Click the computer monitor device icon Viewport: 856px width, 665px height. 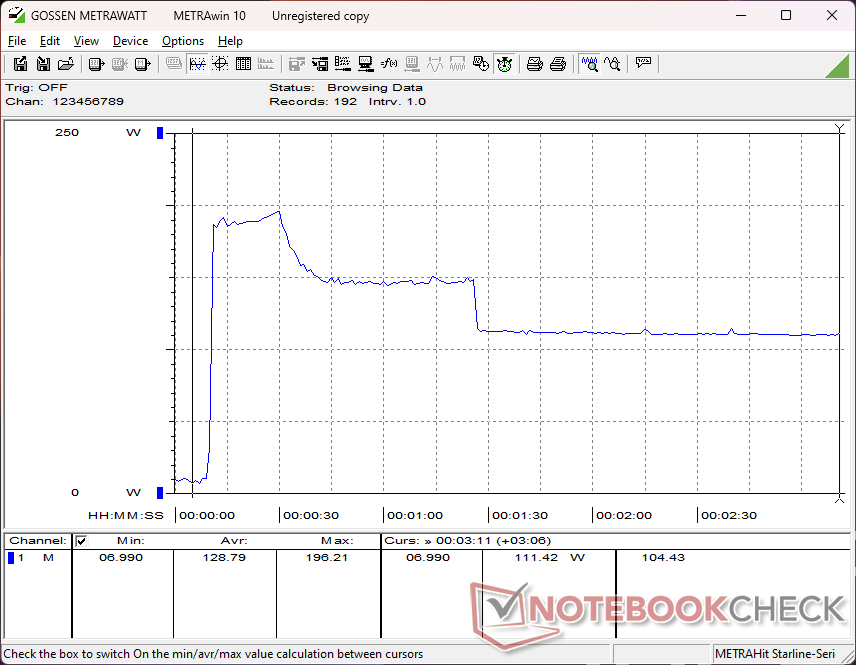click(x=366, y=64)
